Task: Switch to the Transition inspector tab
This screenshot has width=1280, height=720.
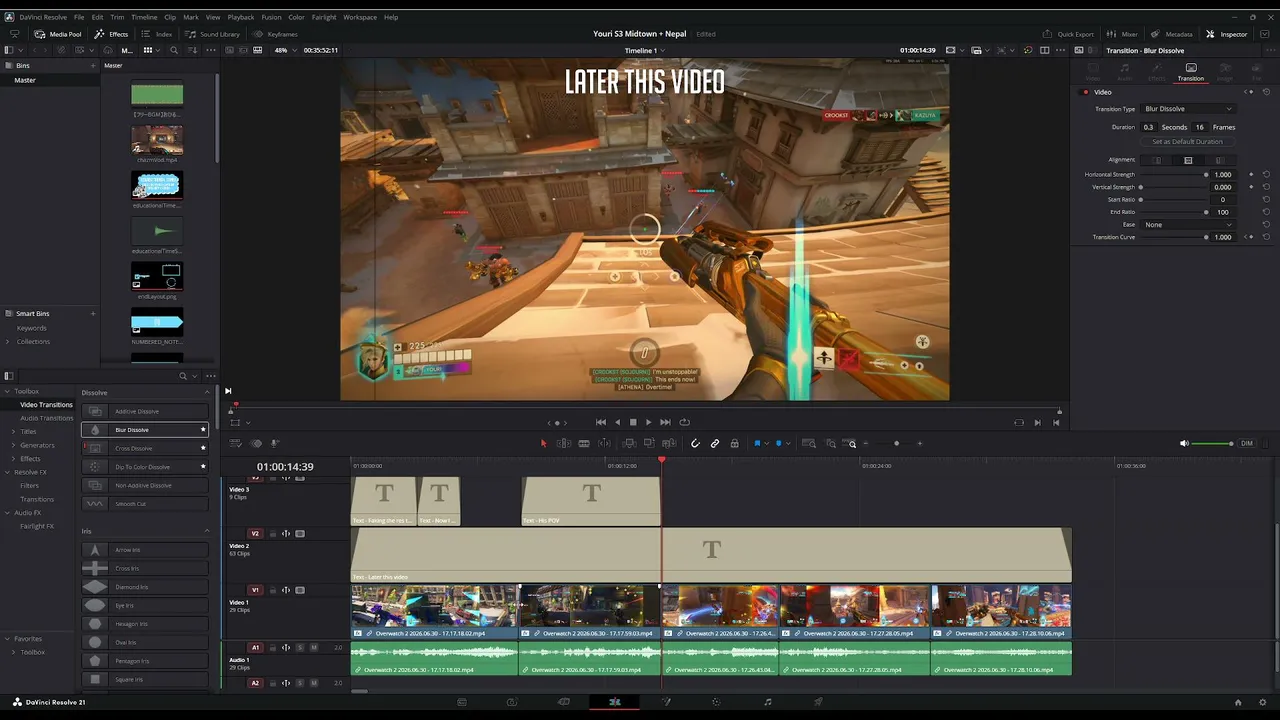Action: point(1190,72)
